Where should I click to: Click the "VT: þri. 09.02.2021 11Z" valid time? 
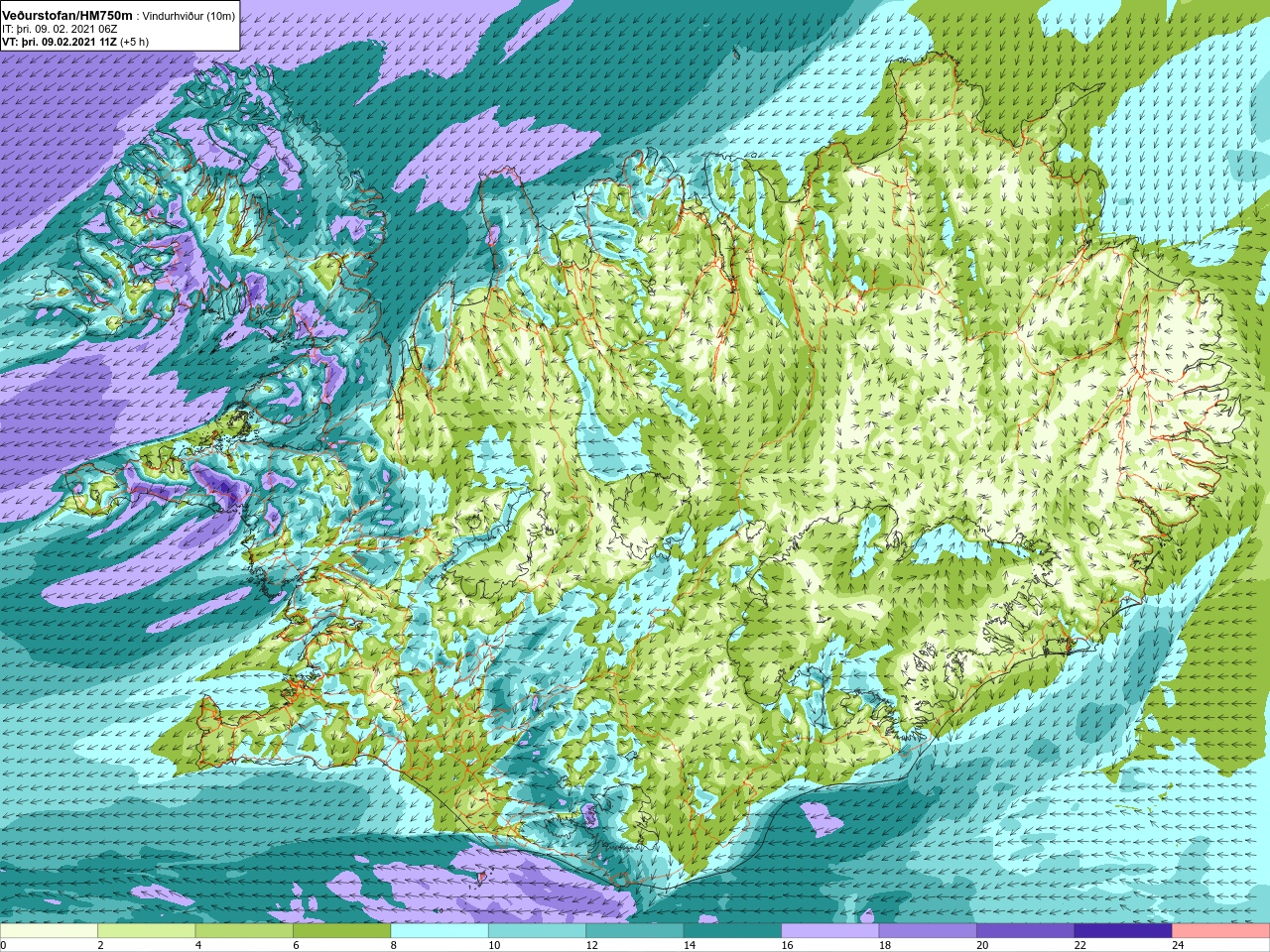[60, 42]
